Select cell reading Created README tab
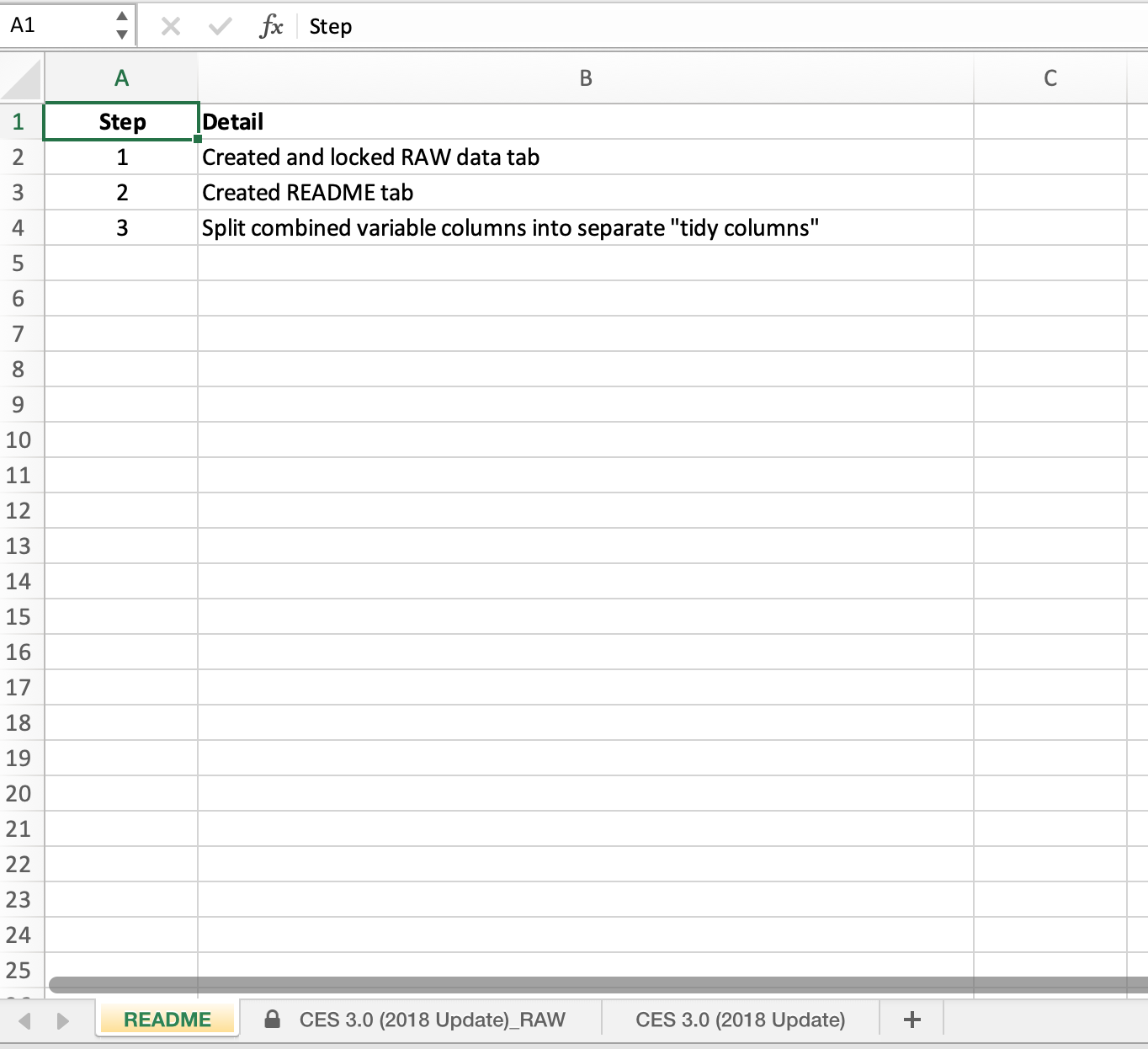Viewport: 1148px width, 1049px height. point(586,193)
